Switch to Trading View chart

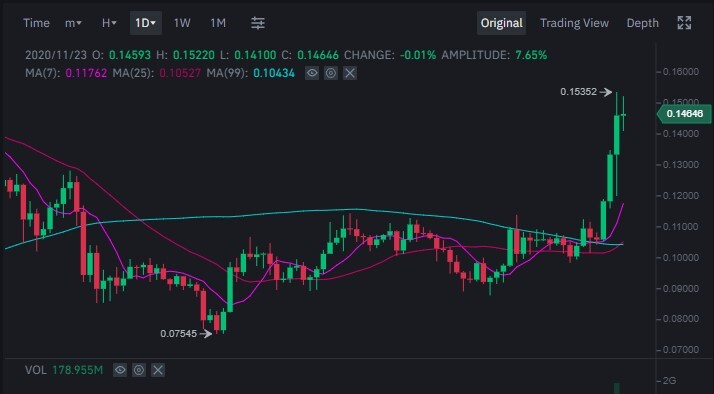(574, 23)
